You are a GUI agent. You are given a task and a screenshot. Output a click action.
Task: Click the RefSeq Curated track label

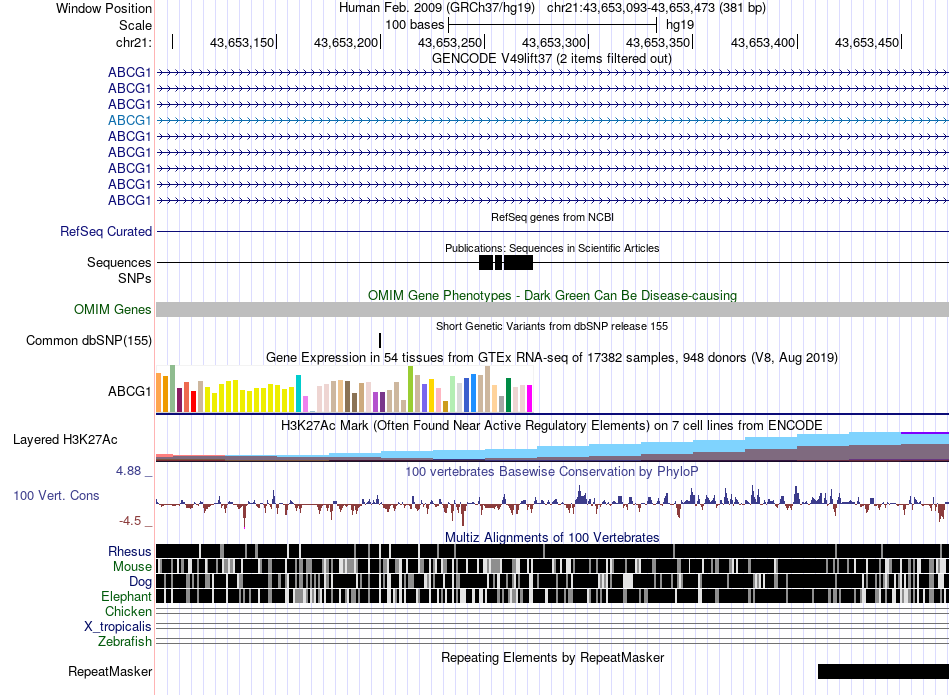pos(106,231)
